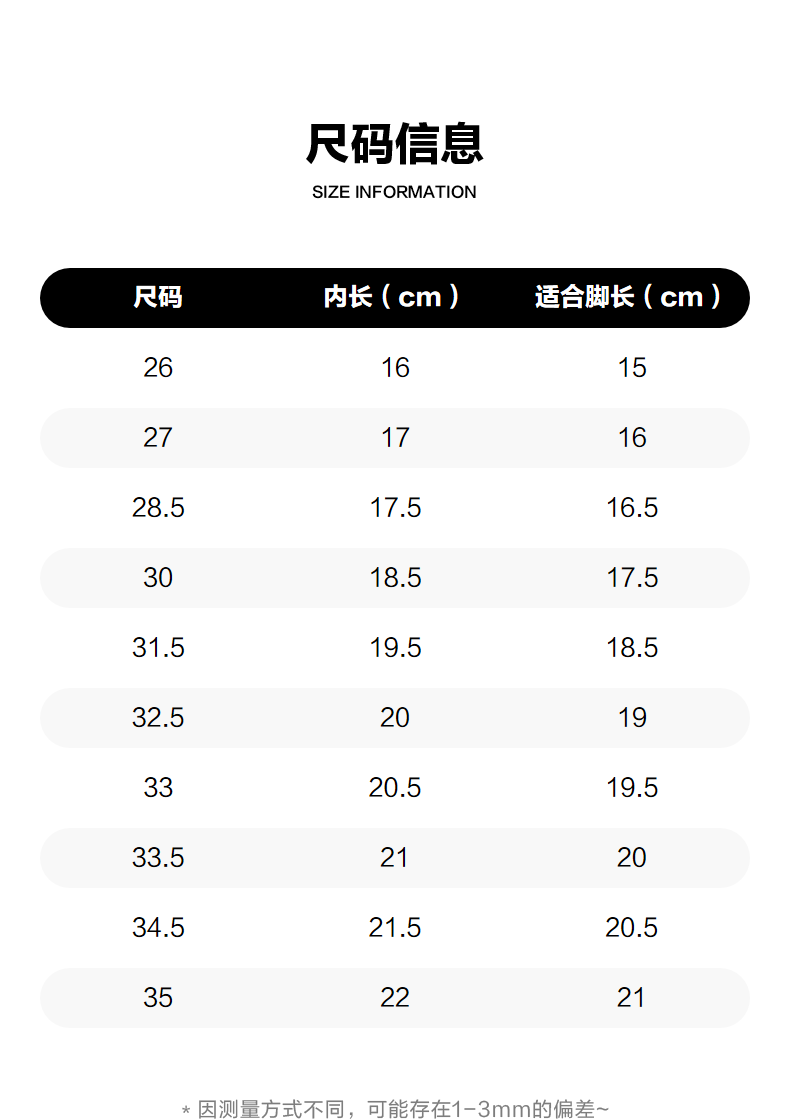Screen dimensions: 790x1119
Task: Click the 尺码信息 title heading
Action: coord(394,143)
